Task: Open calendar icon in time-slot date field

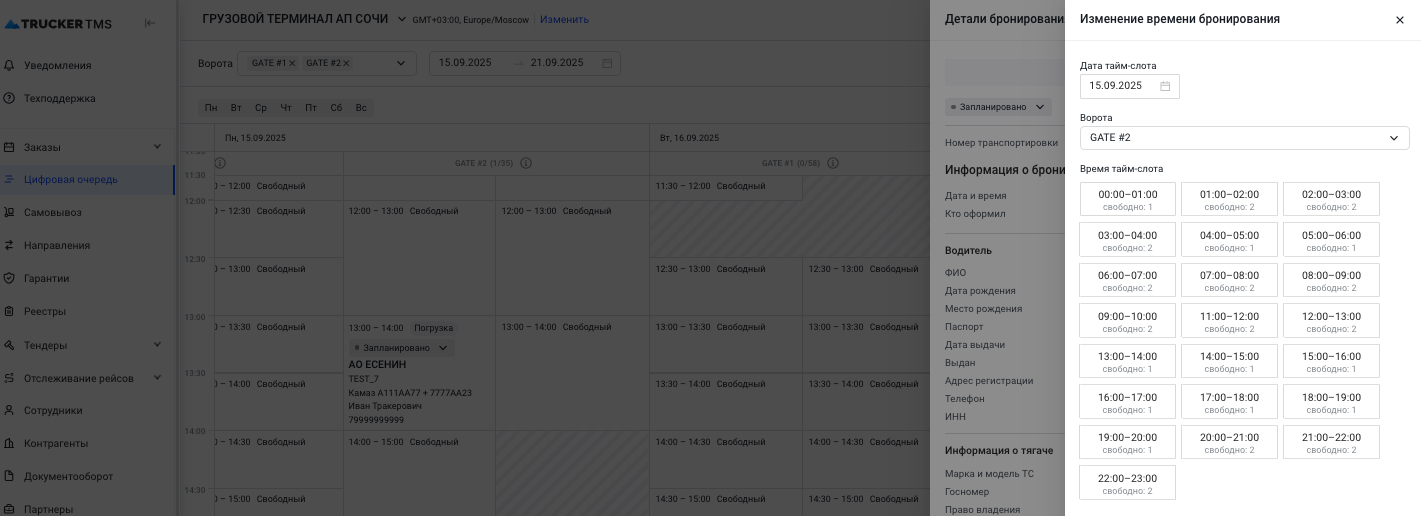Action: point(1165,86)
